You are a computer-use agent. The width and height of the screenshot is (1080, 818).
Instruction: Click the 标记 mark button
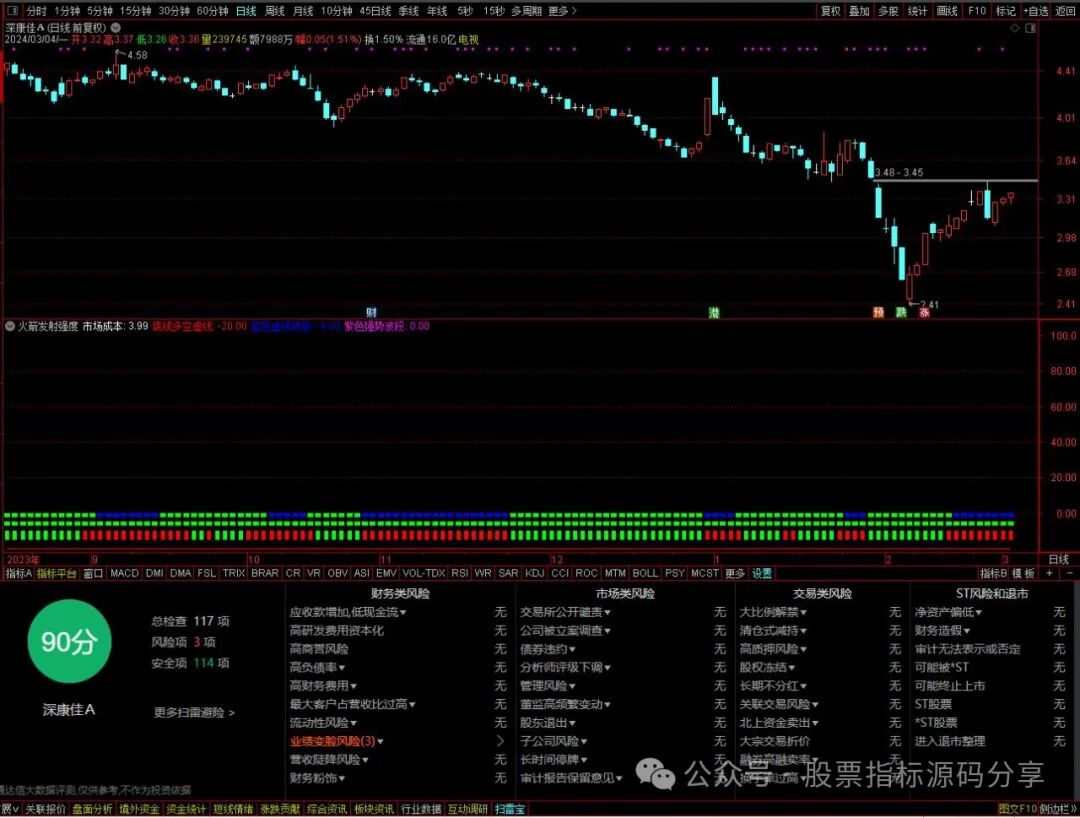[1006, 11]
